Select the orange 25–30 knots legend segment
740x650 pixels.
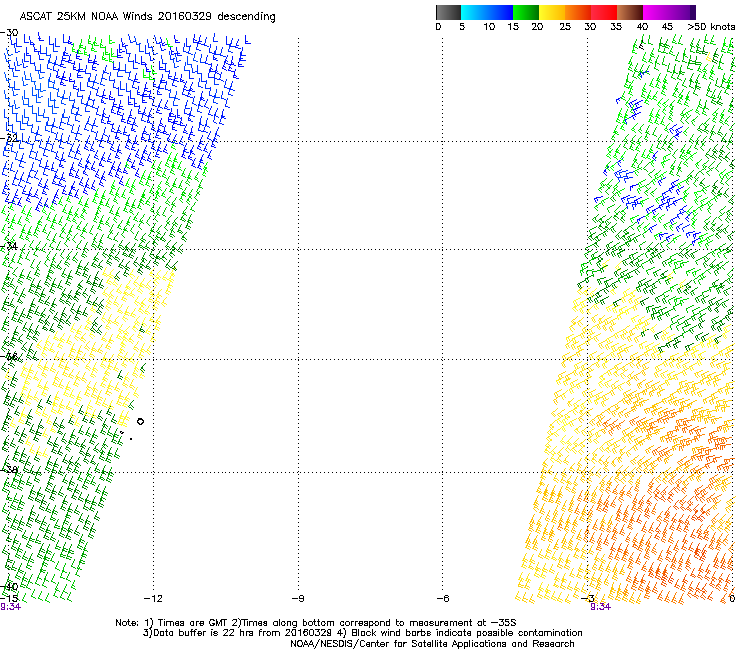tap(578, 12)
